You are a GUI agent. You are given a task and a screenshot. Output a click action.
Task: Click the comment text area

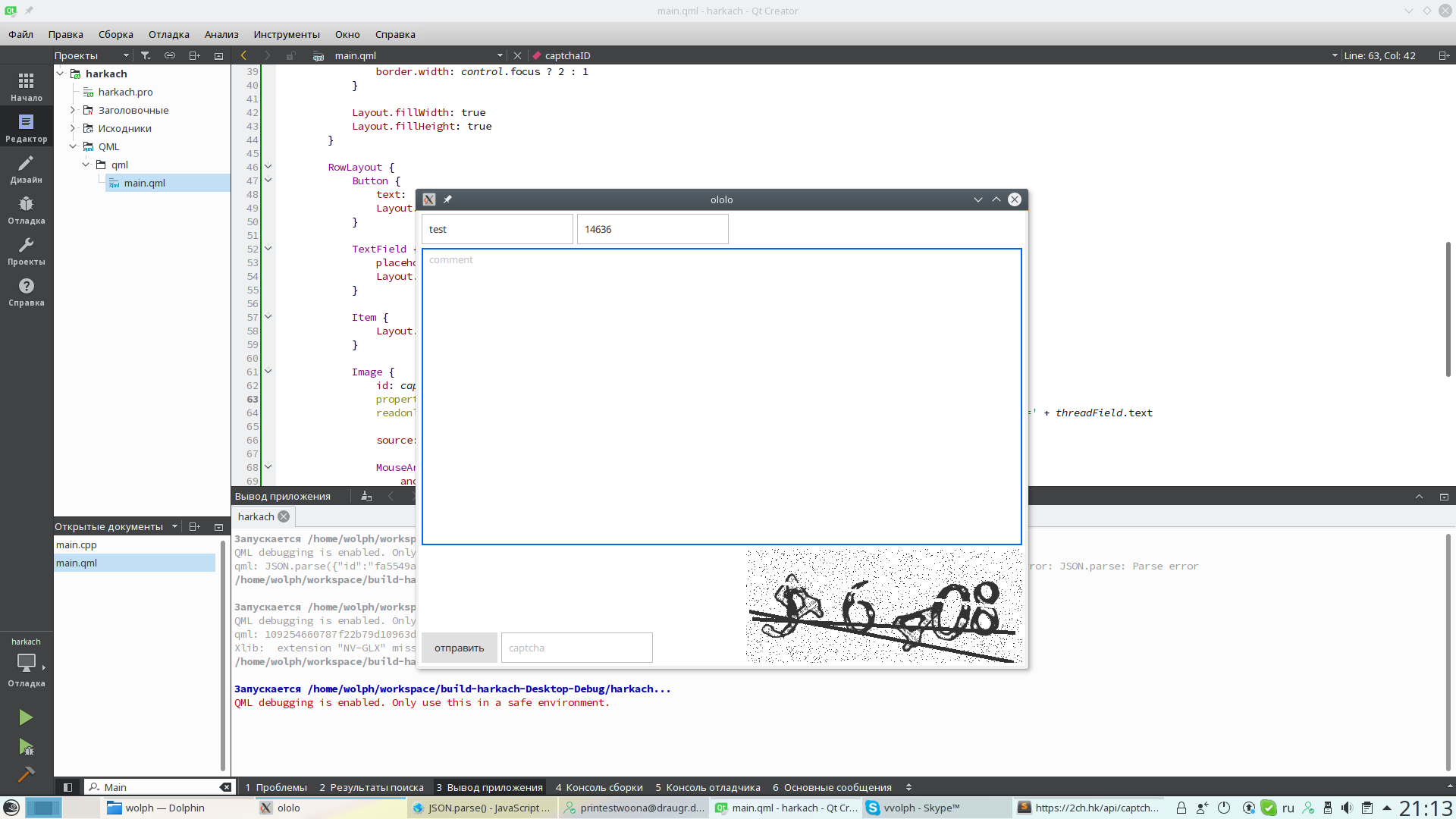coord(722,397)
